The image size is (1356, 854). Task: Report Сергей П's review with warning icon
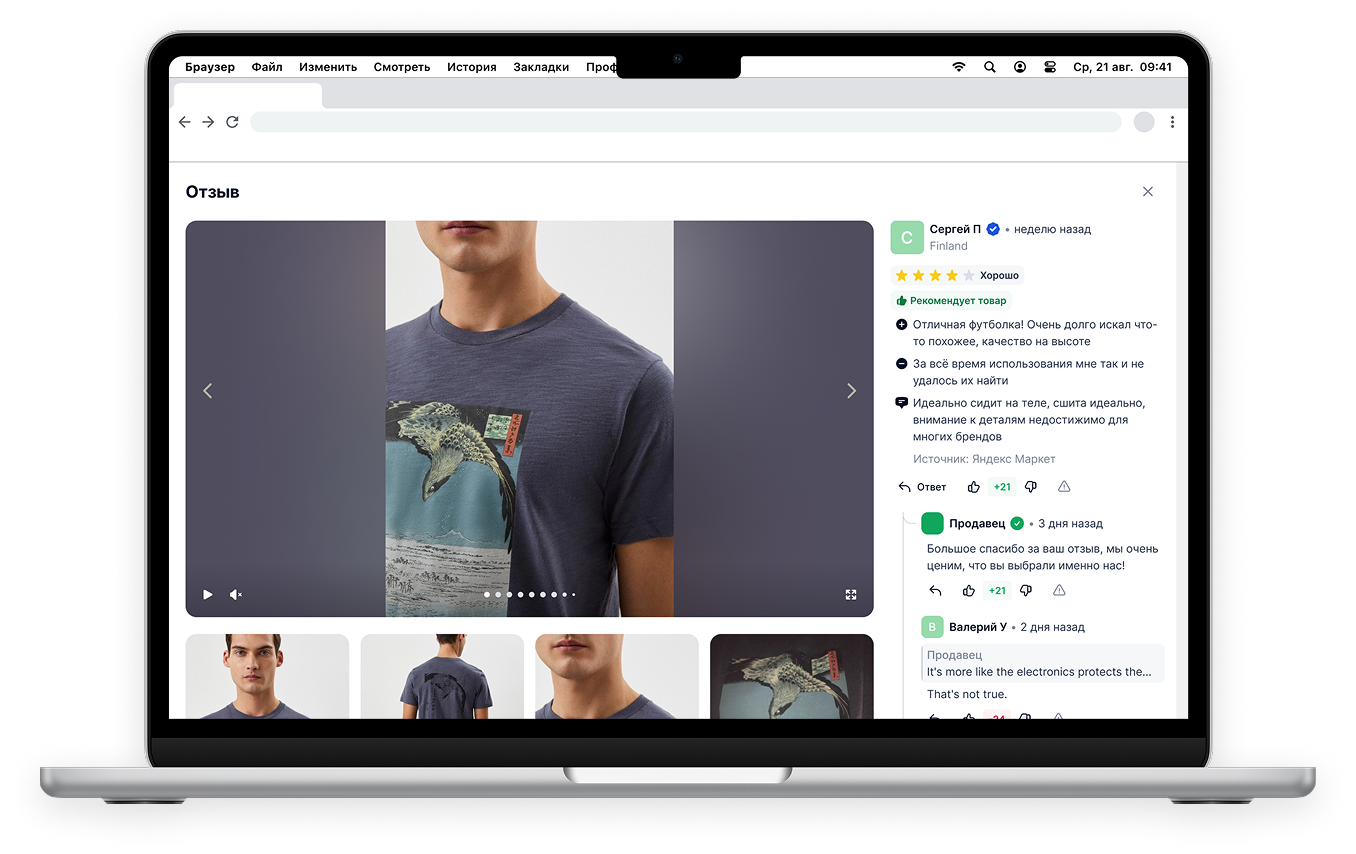1064,487
